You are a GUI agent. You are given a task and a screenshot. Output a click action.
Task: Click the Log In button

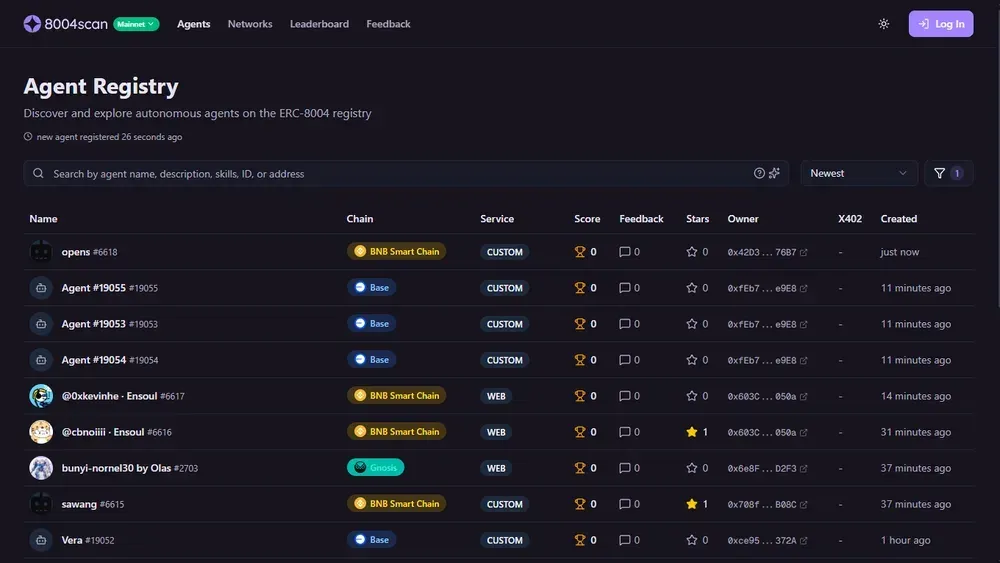941,24
